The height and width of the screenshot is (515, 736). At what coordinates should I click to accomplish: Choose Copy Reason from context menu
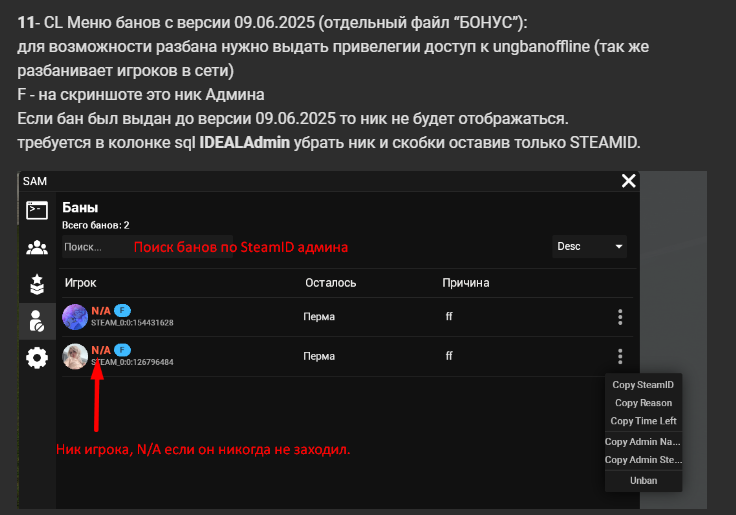(x=643, y=403)
